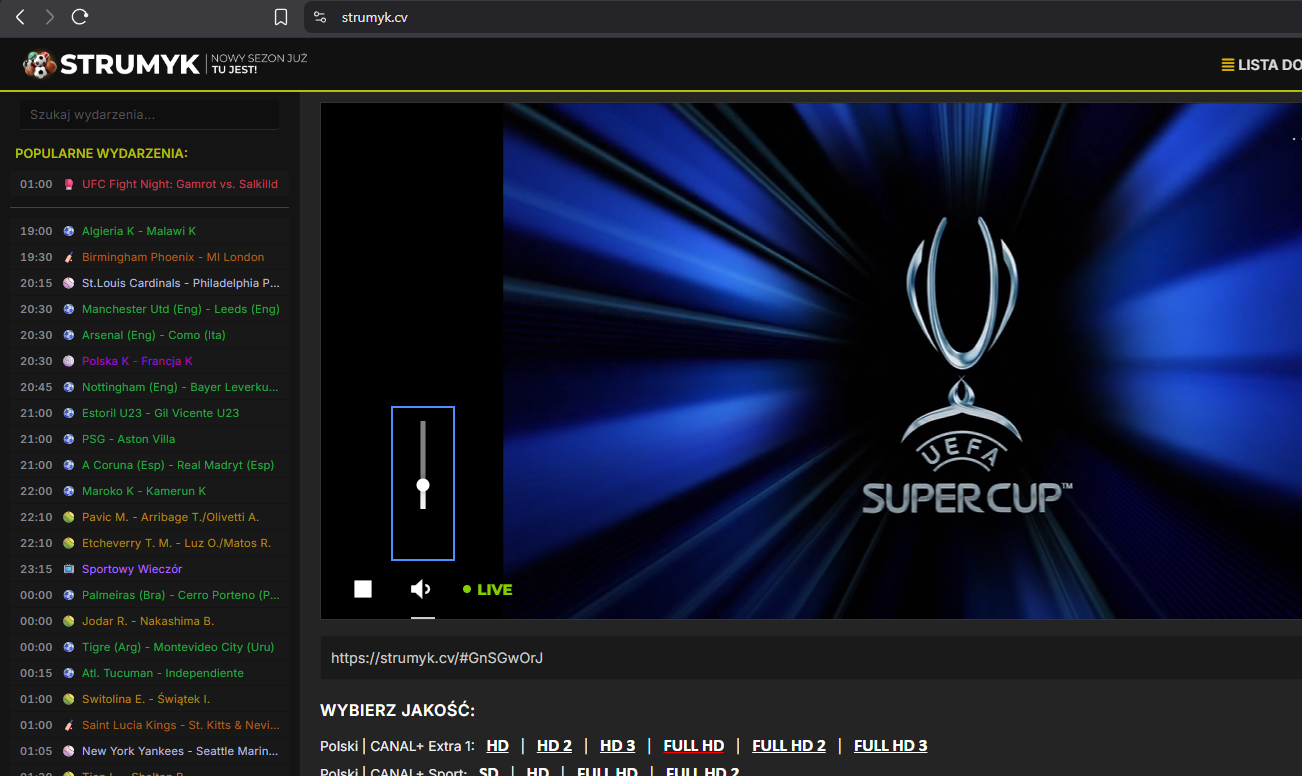Click the tennis ball icon beside Jodar R.
Screen dimensions: 1302x776
coord(69,621)
